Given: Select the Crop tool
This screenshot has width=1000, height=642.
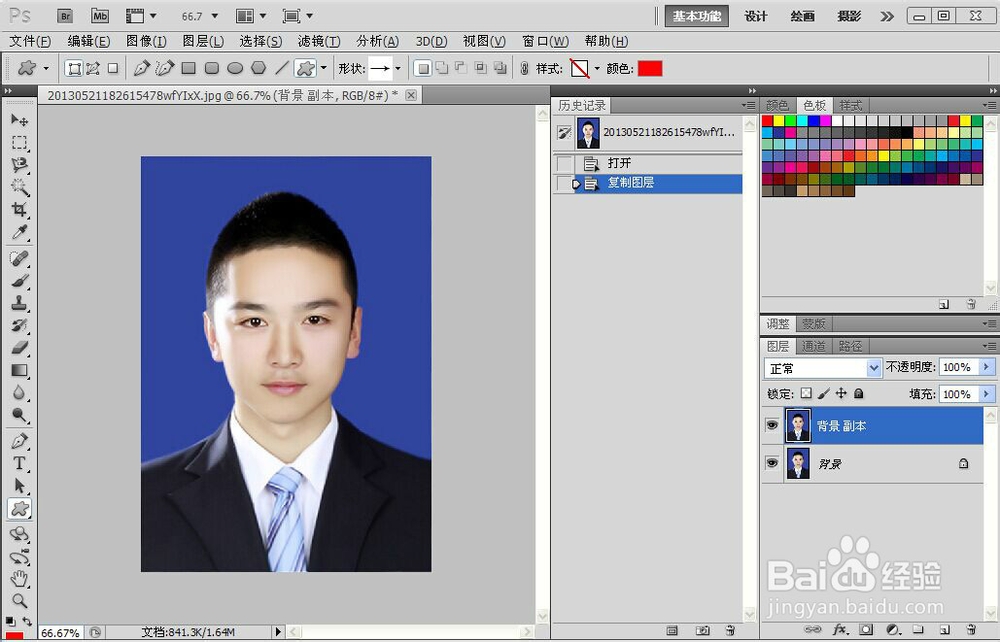Looking at the screenshot, I should coord(19,210).
